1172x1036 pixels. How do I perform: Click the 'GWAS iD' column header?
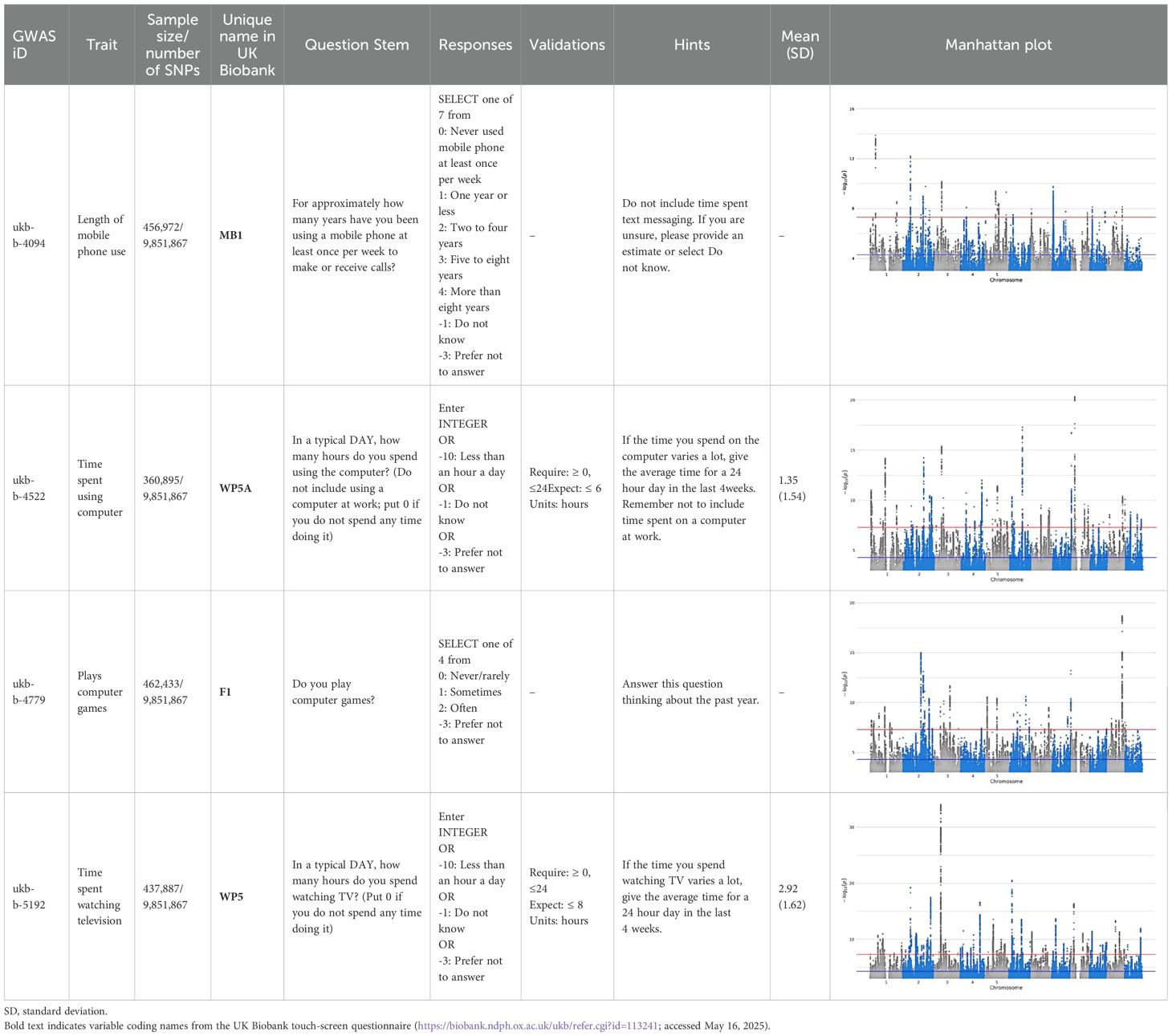(x=35, y=45)
